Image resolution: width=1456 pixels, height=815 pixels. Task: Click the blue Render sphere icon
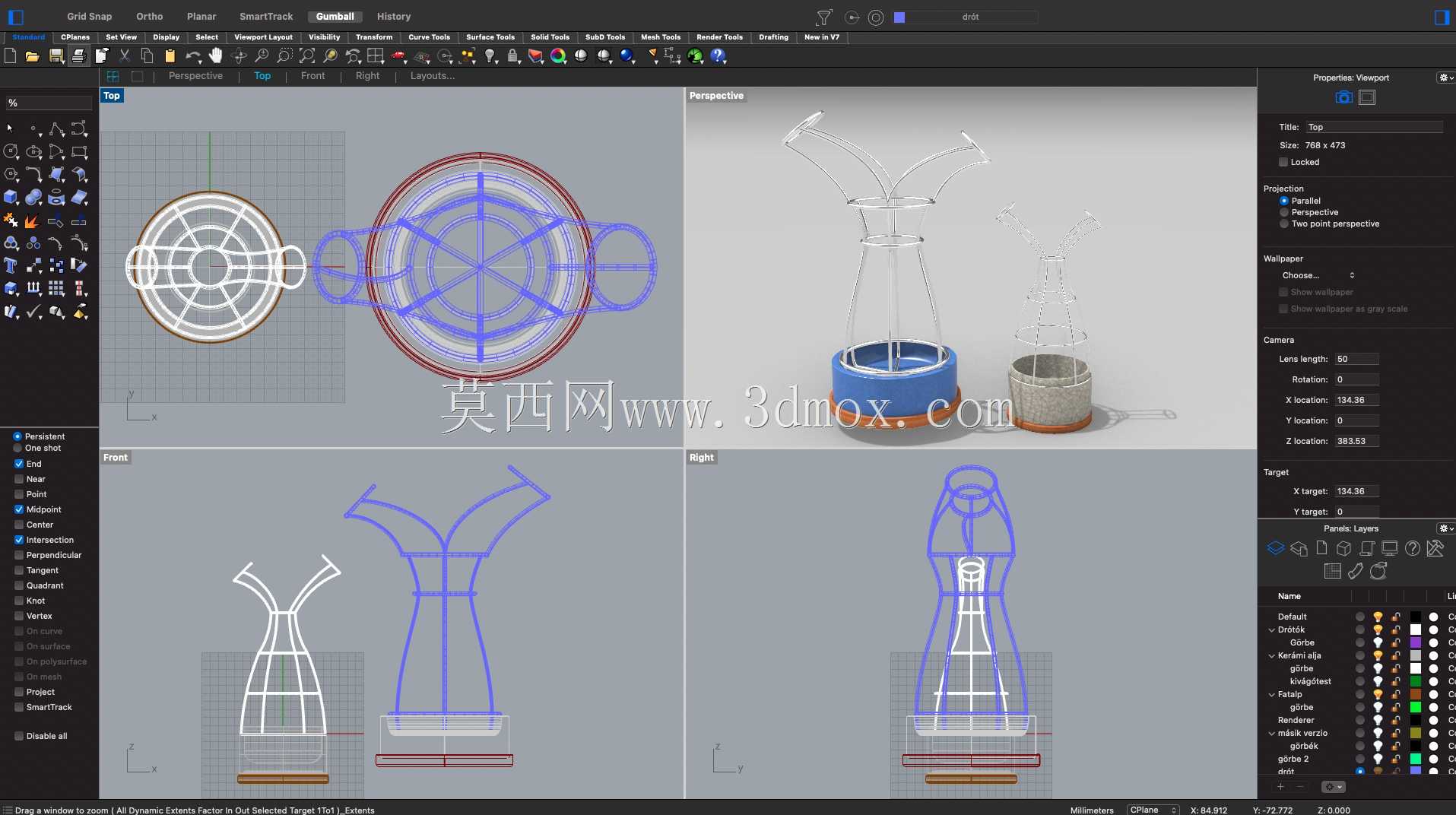(626, 55)
